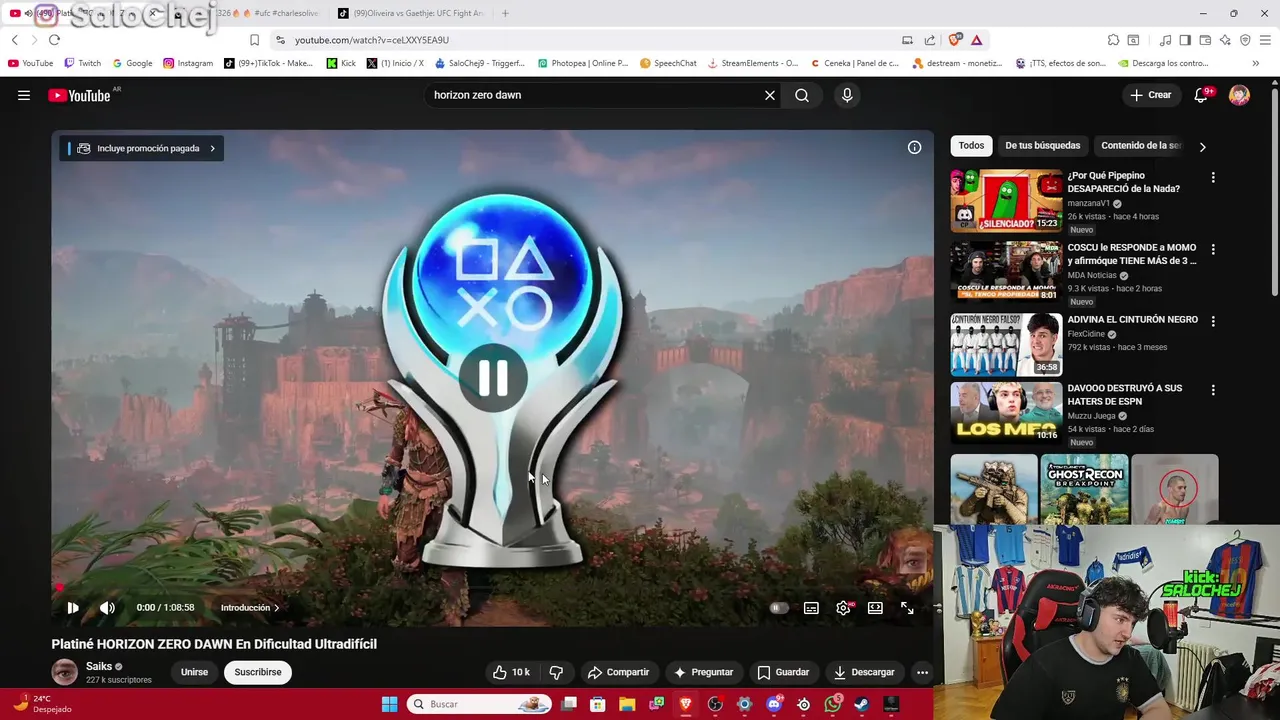Resume video with the center play overlay
Viewport: 1280px width, 720px height.
click(493, 378)
